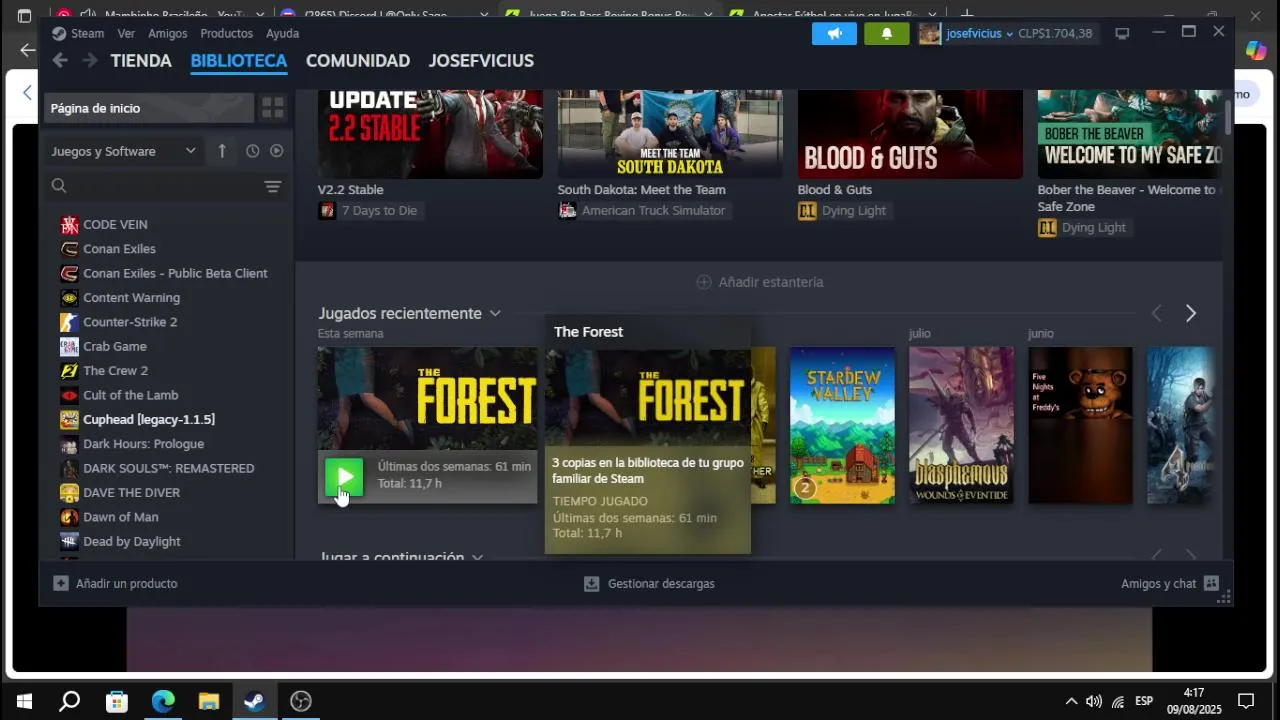Click the main library vertical scrollbar

click(1228, 116)
